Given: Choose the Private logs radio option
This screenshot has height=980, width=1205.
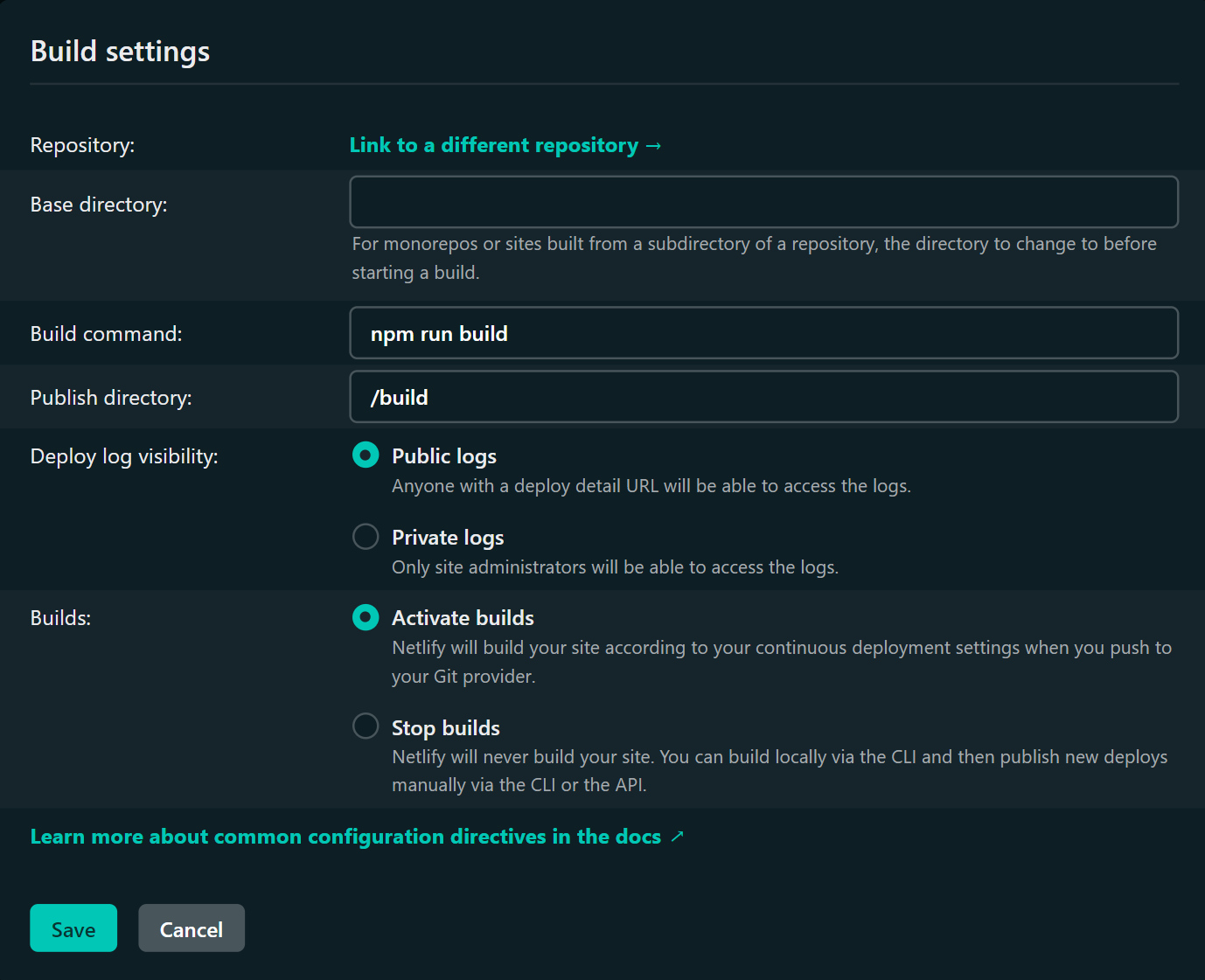Looking at the screenshot, I should coord(366,537).
